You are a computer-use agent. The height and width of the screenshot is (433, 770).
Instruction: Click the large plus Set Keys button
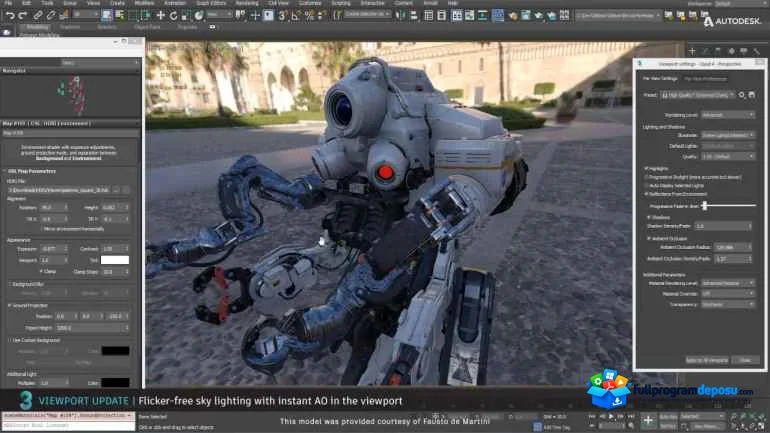[x=648, y=420]
